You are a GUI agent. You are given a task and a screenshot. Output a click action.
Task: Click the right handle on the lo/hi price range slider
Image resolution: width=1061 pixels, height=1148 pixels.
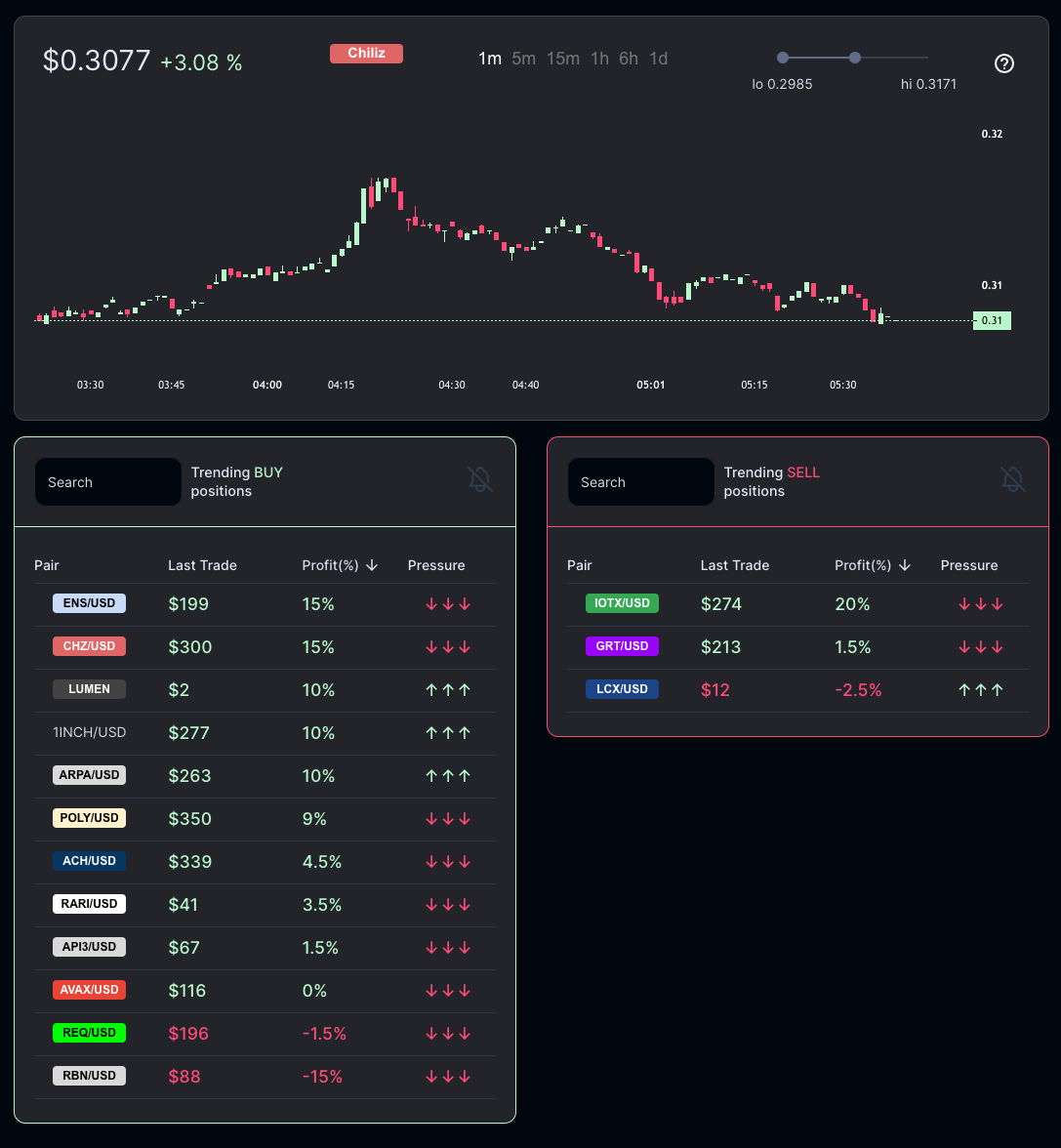coord(855,59)
